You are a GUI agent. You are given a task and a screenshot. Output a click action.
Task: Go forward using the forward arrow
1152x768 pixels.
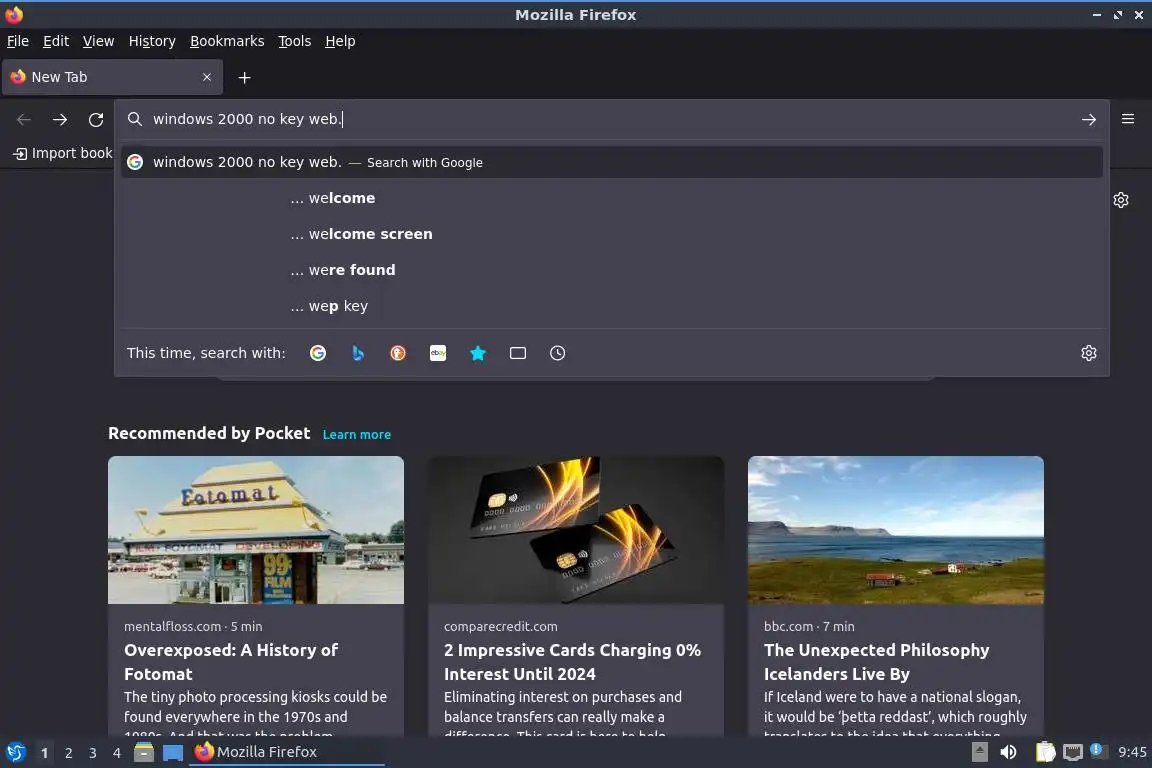coord(60,119)
